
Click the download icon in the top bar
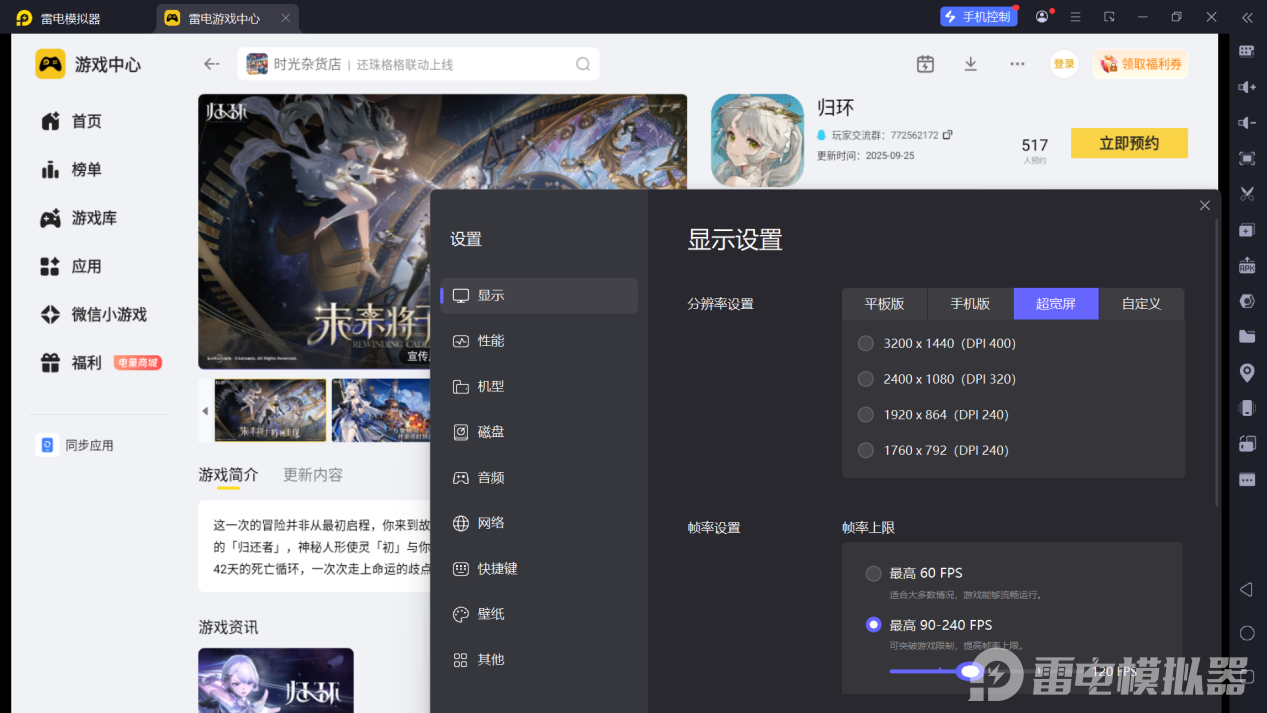click(970, 63)
